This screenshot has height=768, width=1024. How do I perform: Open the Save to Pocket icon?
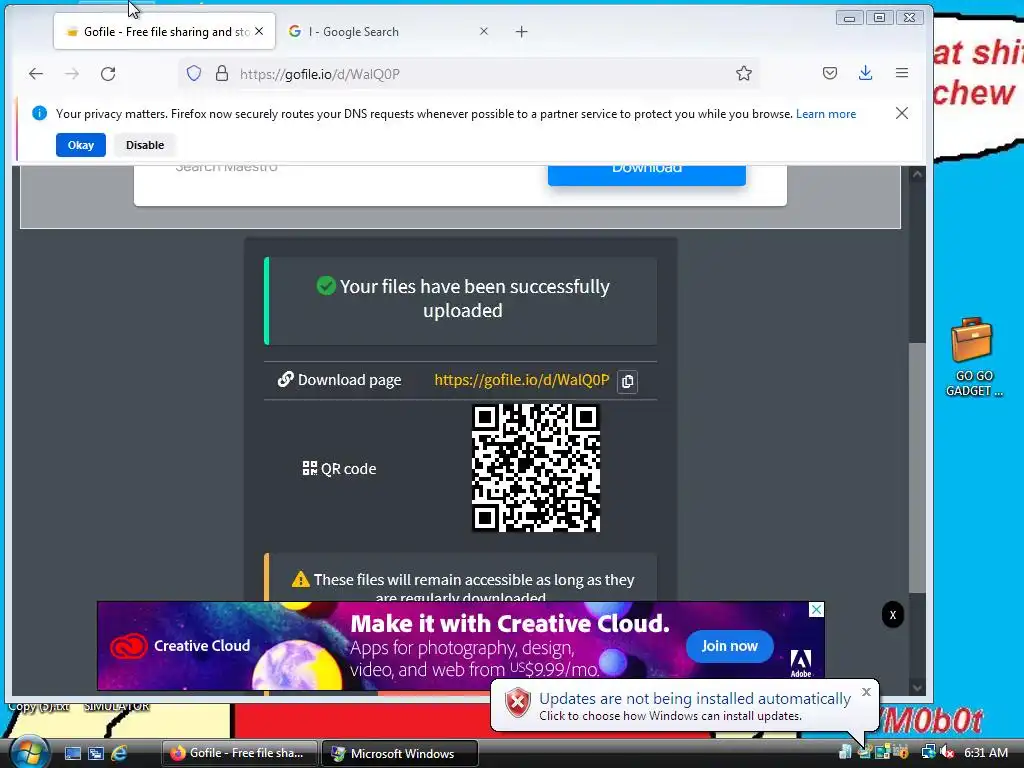click(829, 73)
